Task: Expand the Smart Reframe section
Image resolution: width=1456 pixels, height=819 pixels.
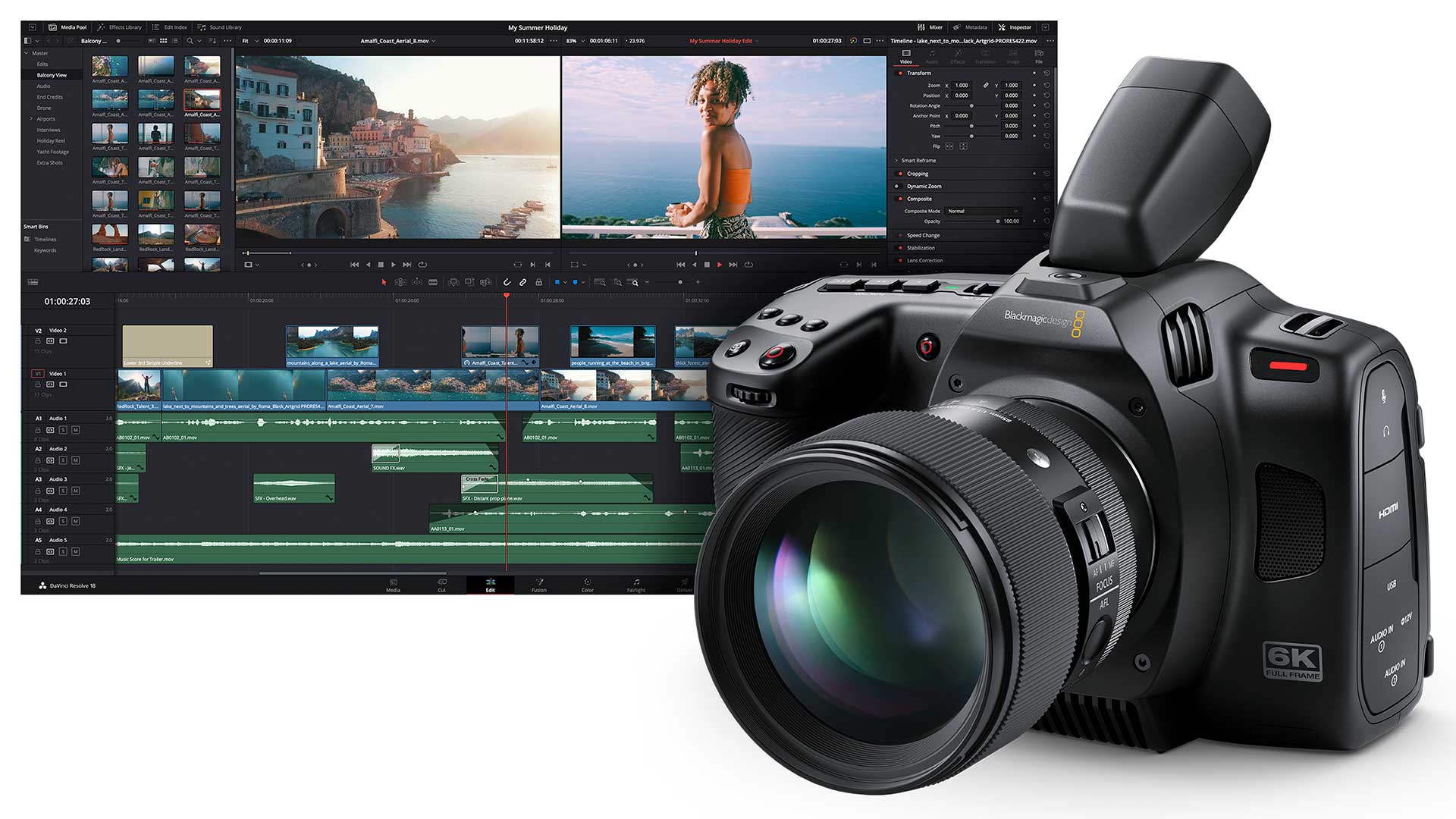Action: (x=896, y=161)
